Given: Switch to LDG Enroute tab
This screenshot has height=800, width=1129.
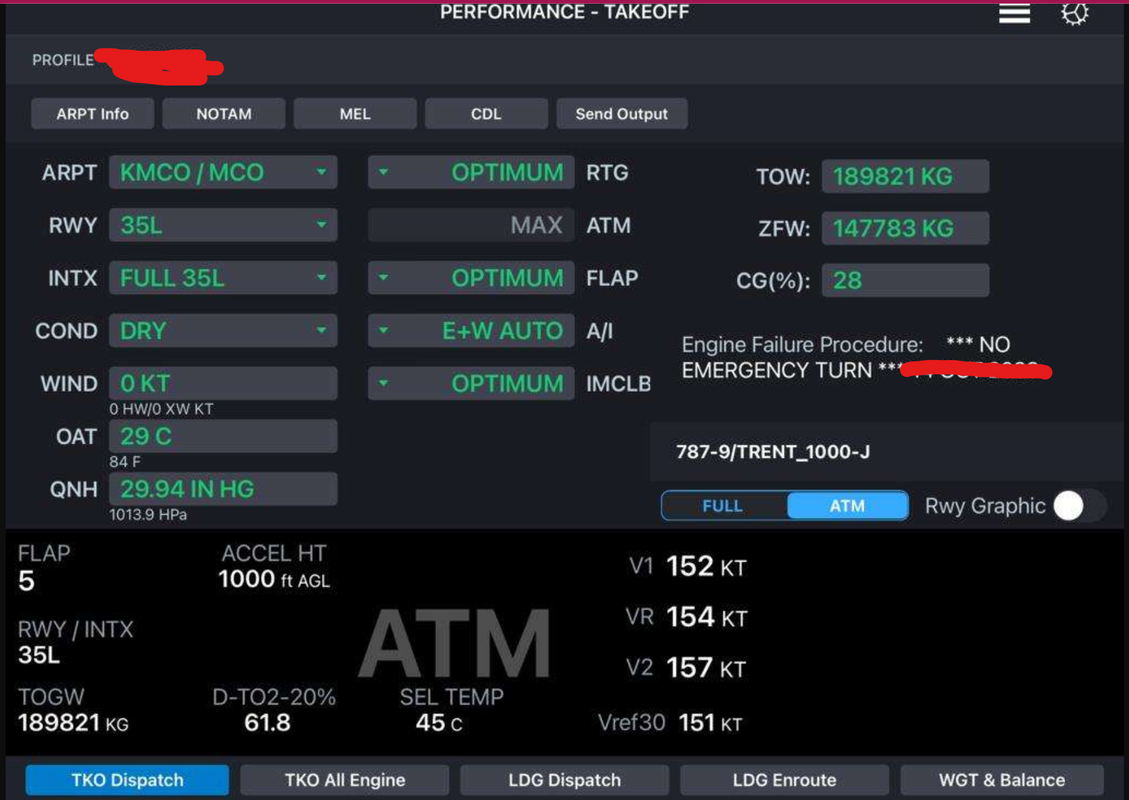Looking at the screenshot, I should tap(784, 780).
